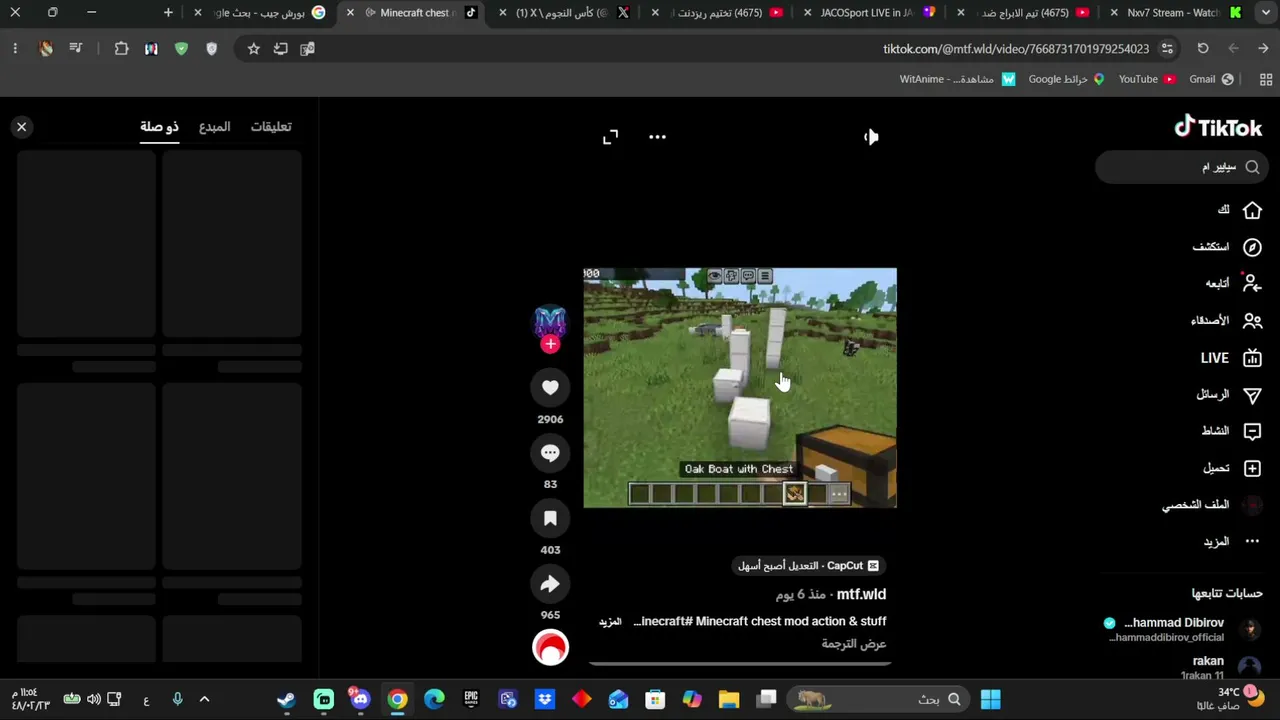Viewport: 1280px width, 720px height.
Task: Click the TikTok search input field
Action: (1181, 167)
